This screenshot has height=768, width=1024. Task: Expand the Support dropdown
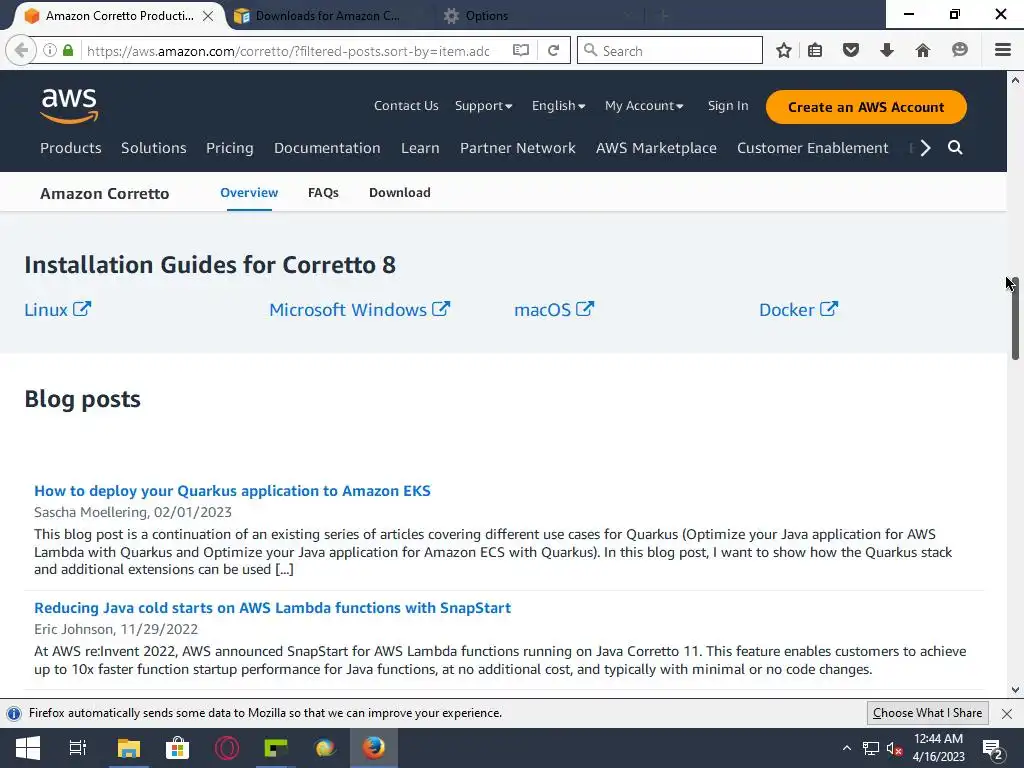pyautogui.click(x=483, y=106)
